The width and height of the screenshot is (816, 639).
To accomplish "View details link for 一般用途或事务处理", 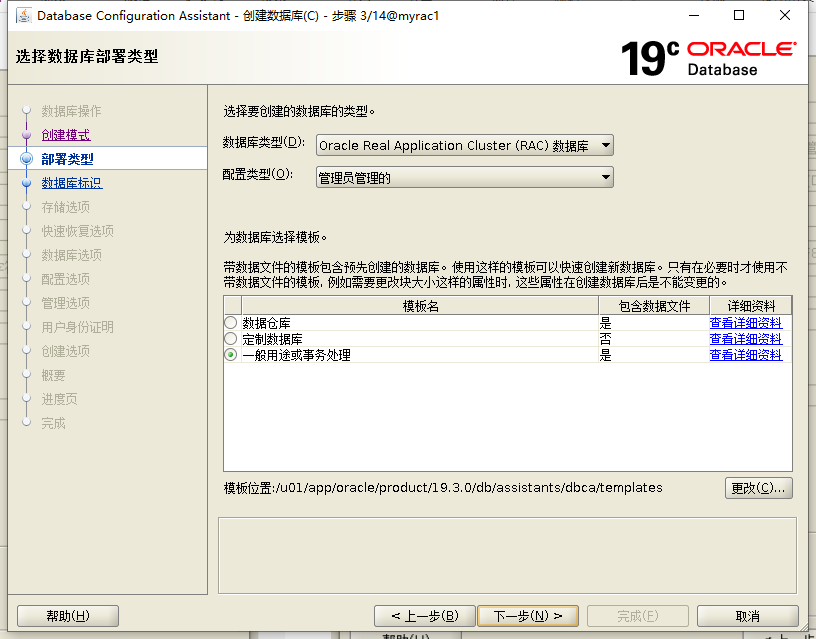I will [746, 355].
